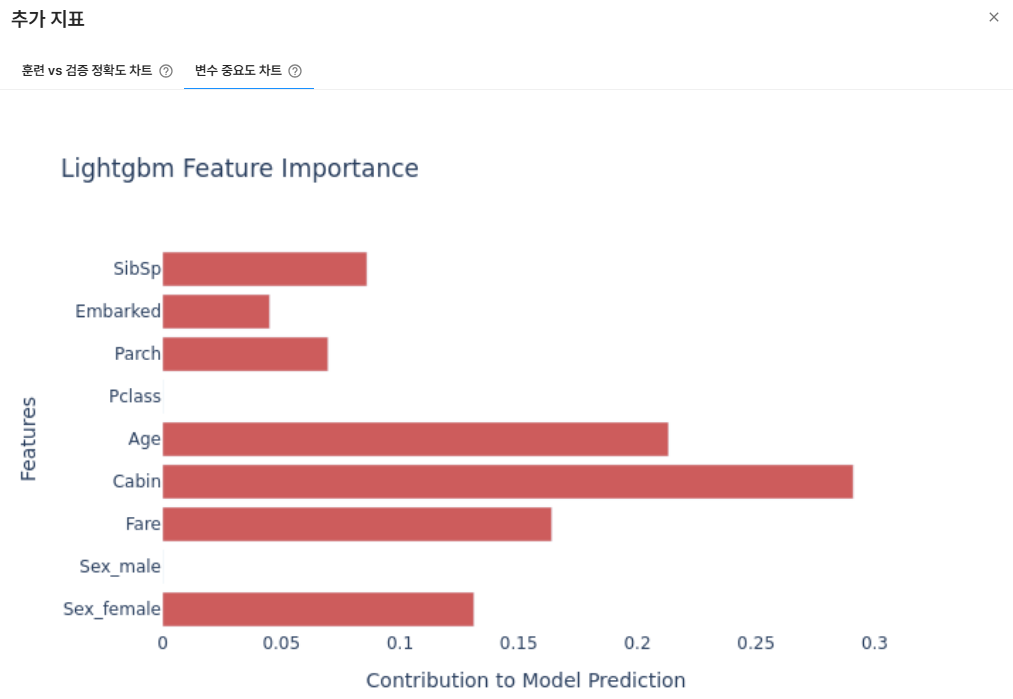Click the Contribution to Model Prediction axis title
The width and height of the screenshot is (1013, 699).
pyautogui.click(x=525, y=681)
